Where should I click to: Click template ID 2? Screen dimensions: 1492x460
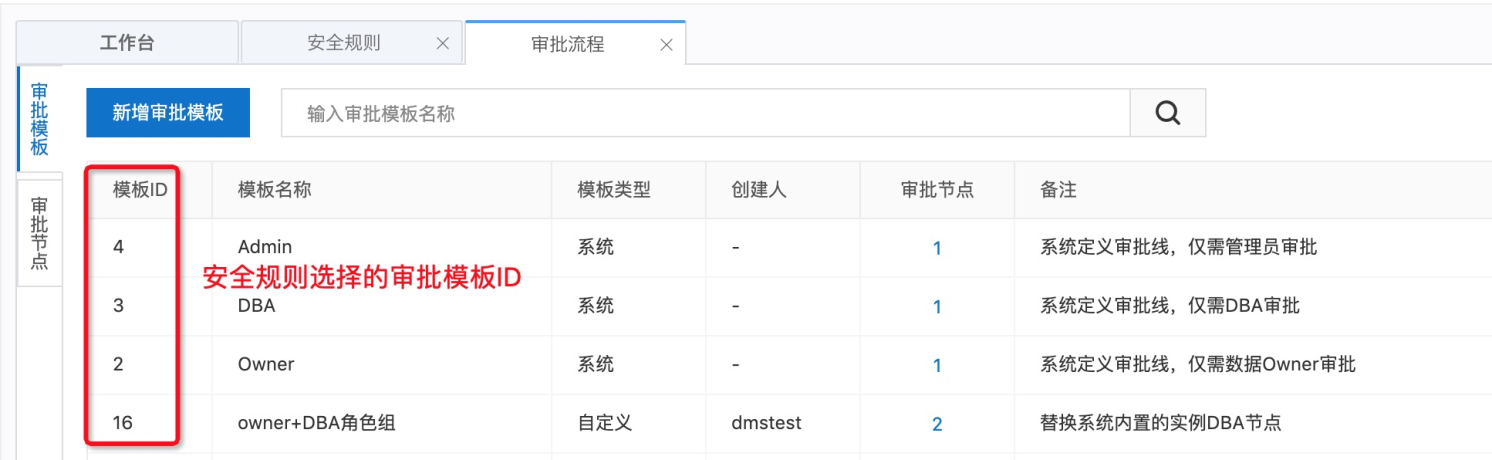click(118, 364)
